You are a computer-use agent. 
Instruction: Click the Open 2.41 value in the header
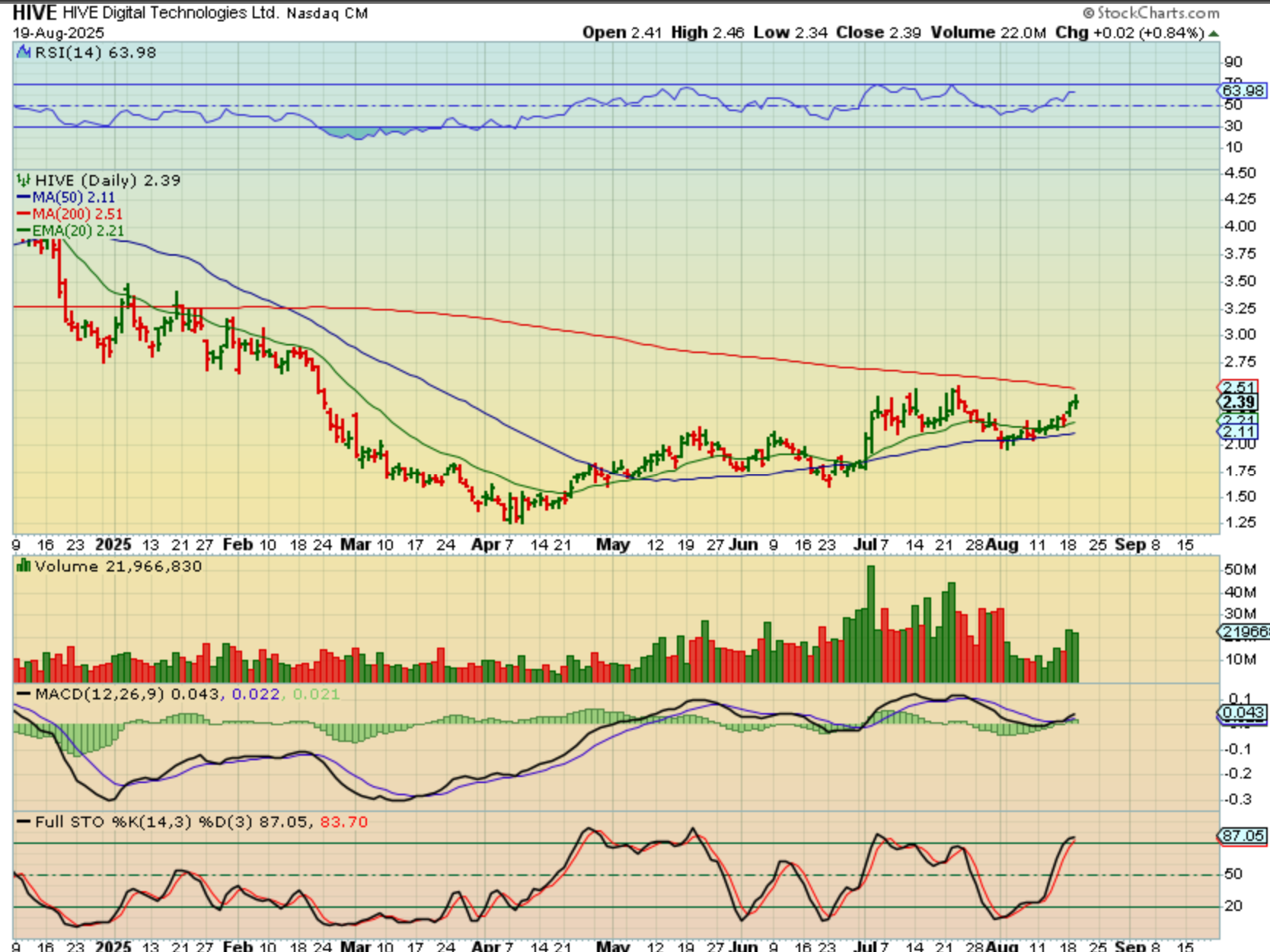(623, 33)
